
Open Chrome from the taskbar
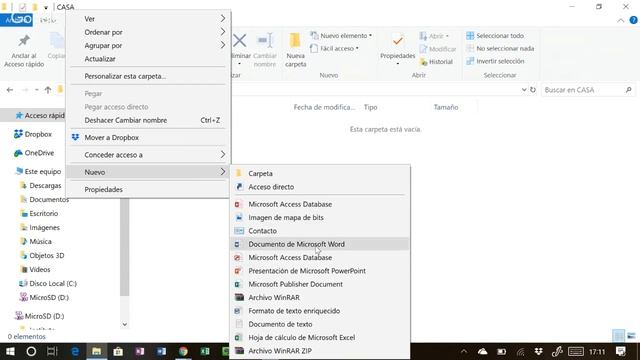[183, 351]
